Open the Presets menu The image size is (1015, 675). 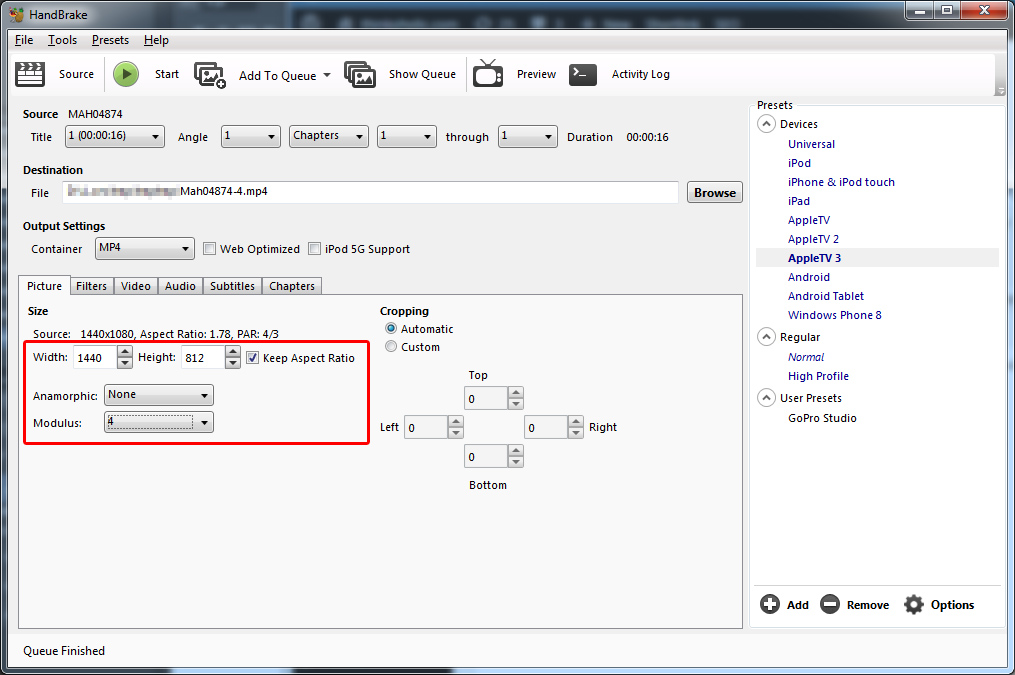click(x=110, y=40)
